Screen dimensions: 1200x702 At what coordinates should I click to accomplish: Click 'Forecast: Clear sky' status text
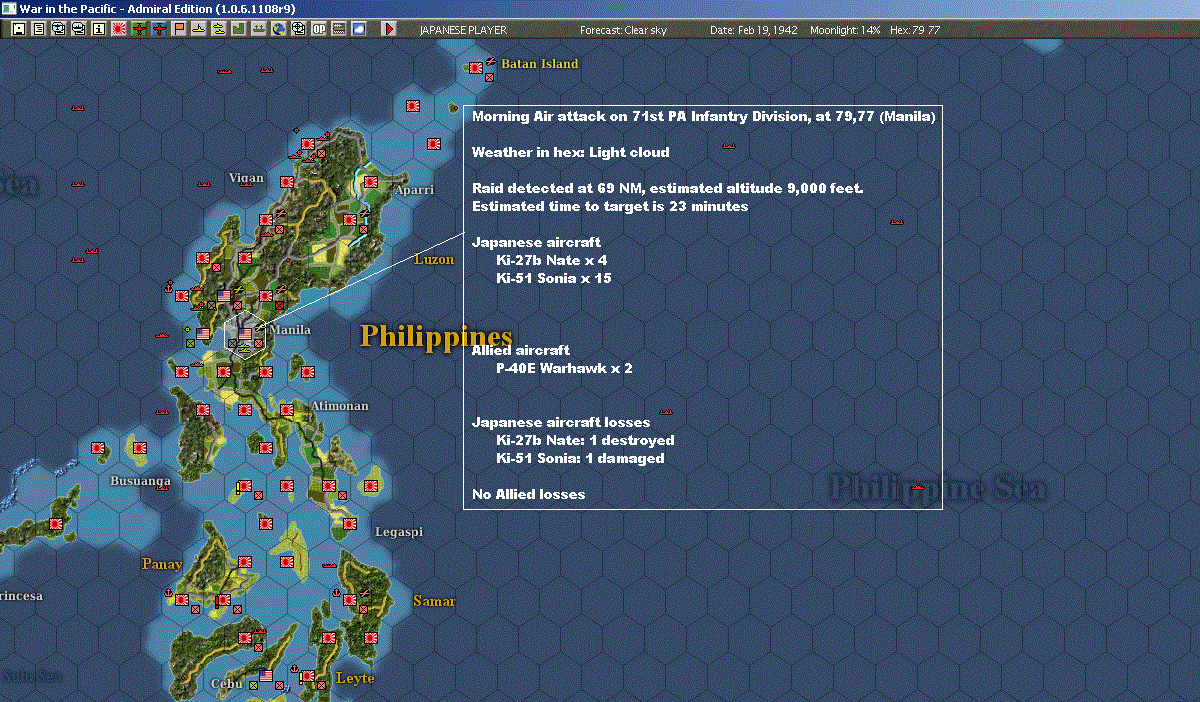click(x=623, y=30)
